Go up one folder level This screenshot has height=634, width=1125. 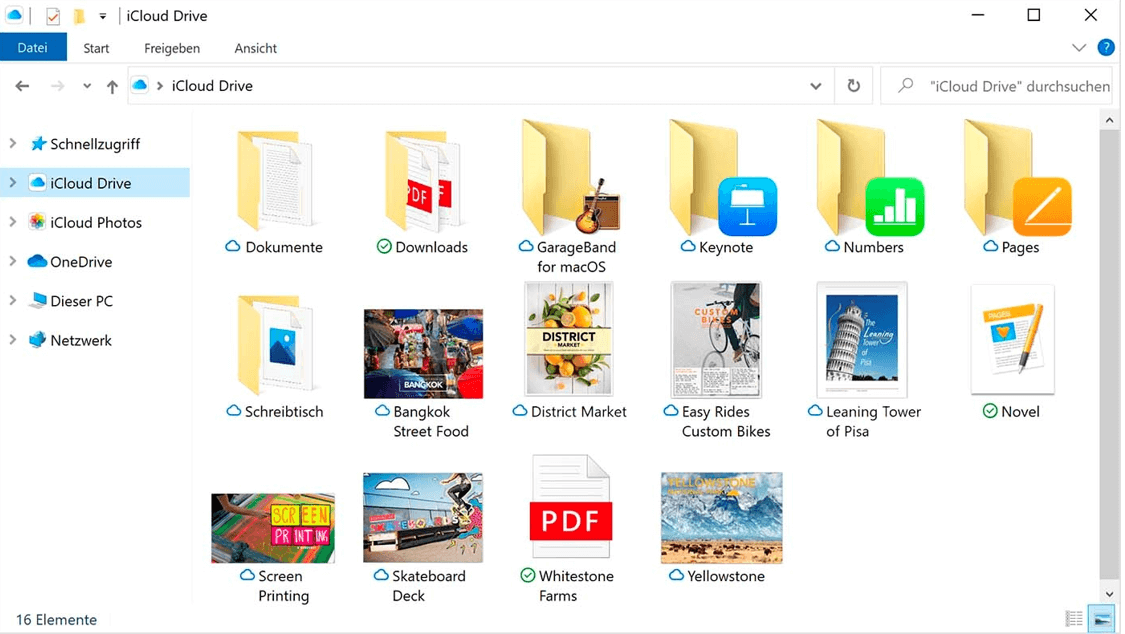tap(112, 87)
